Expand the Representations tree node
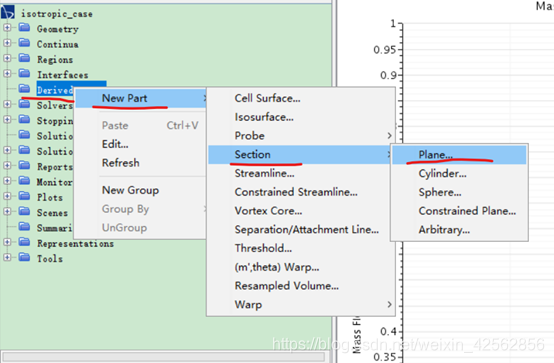Screen dimensions: 554x363 click(7, 242)
